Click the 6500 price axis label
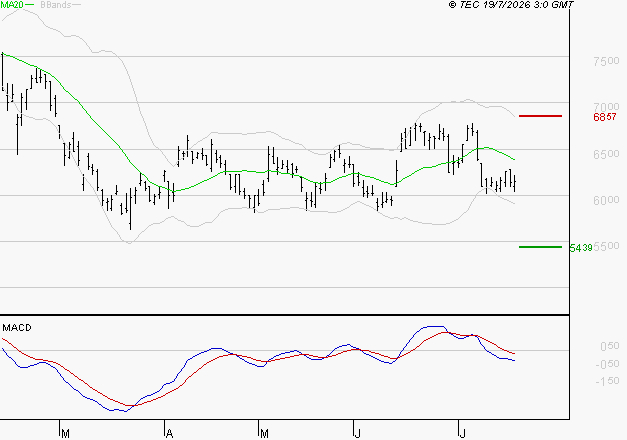The width and height of the screenshot is (627, 440). click(x=606, y=154)
